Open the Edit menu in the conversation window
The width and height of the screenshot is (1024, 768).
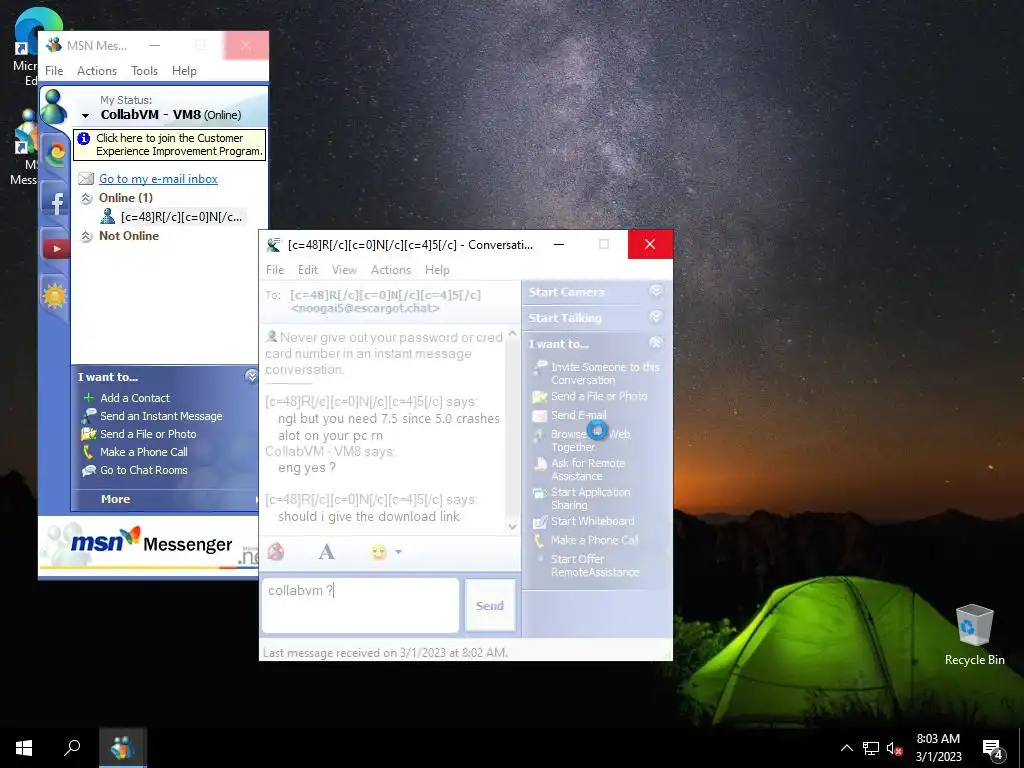(x=308, y=270)
